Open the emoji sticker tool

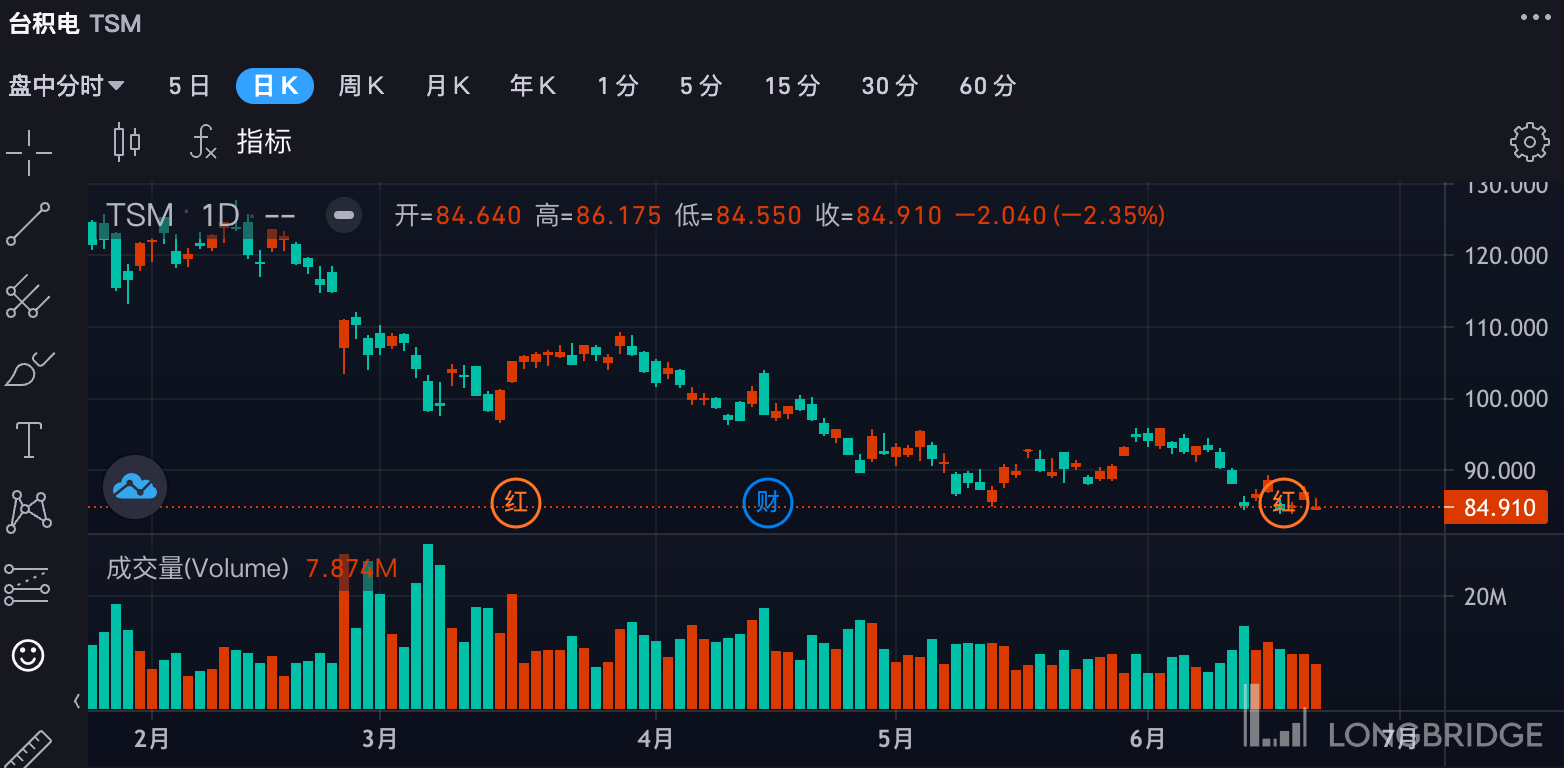[x=28, y=656]
